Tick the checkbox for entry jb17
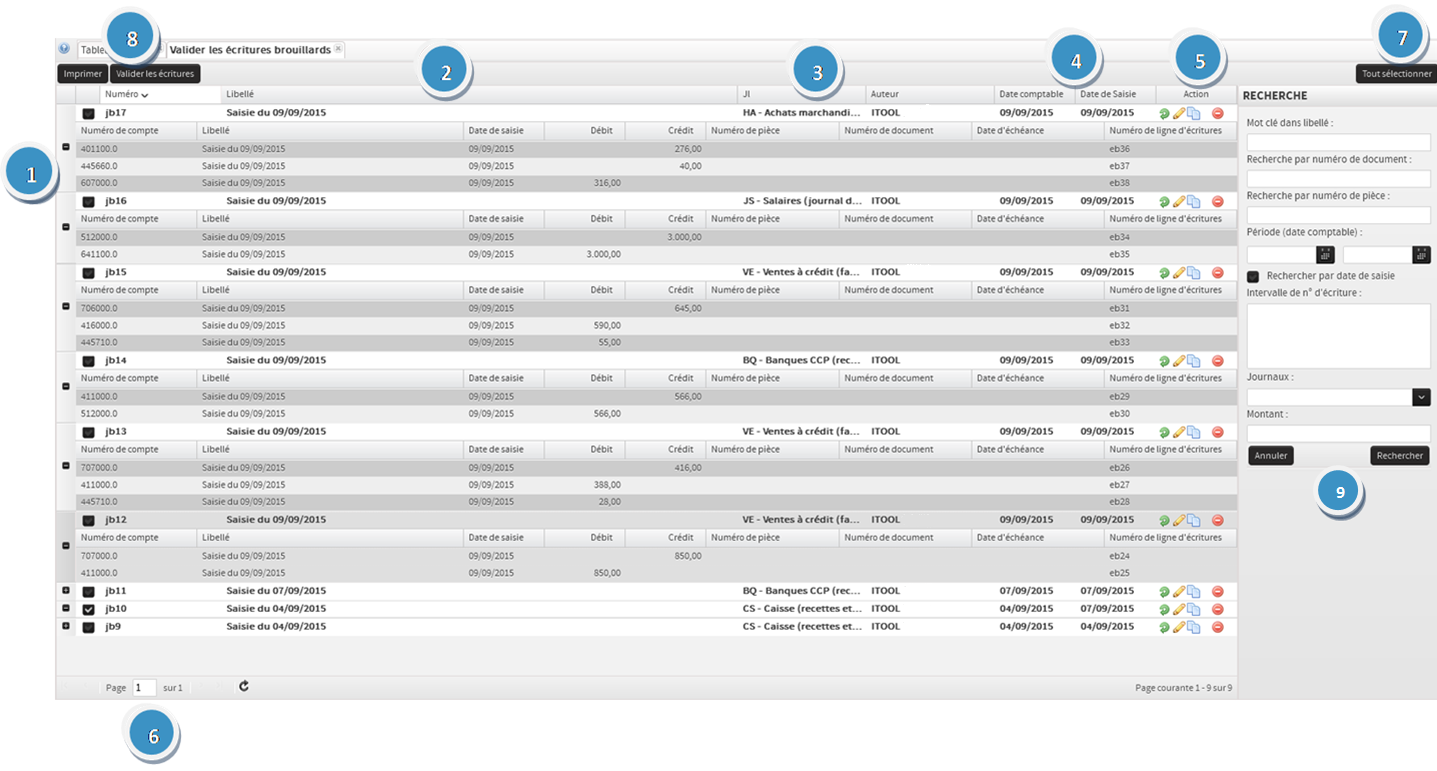The image size is (1437, 771). coord(89,114)
